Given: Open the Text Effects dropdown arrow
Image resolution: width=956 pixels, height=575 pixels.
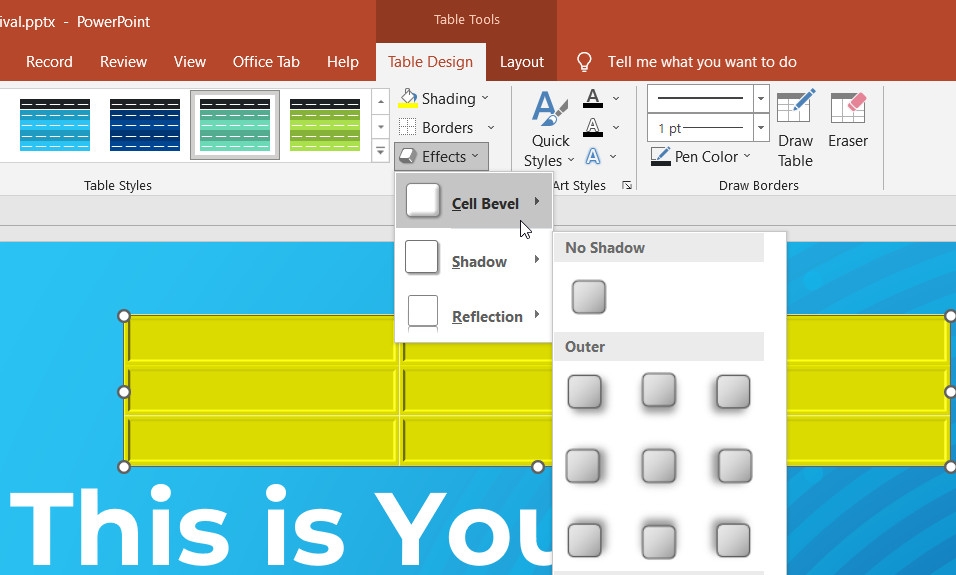Looking at the screenshot, I should [x=613, y=157].
